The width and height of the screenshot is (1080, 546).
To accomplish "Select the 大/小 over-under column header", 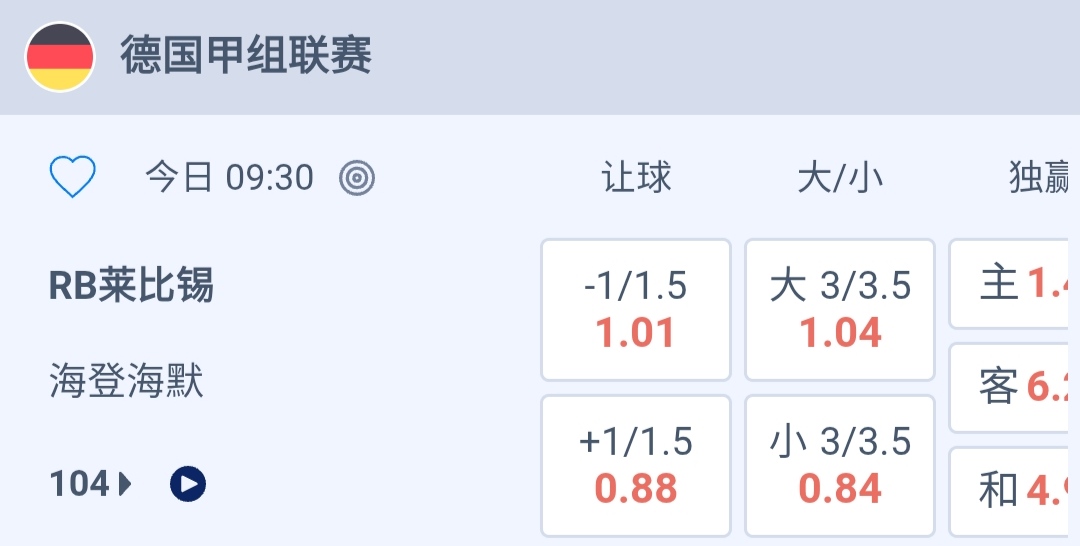I will [840, 178].
